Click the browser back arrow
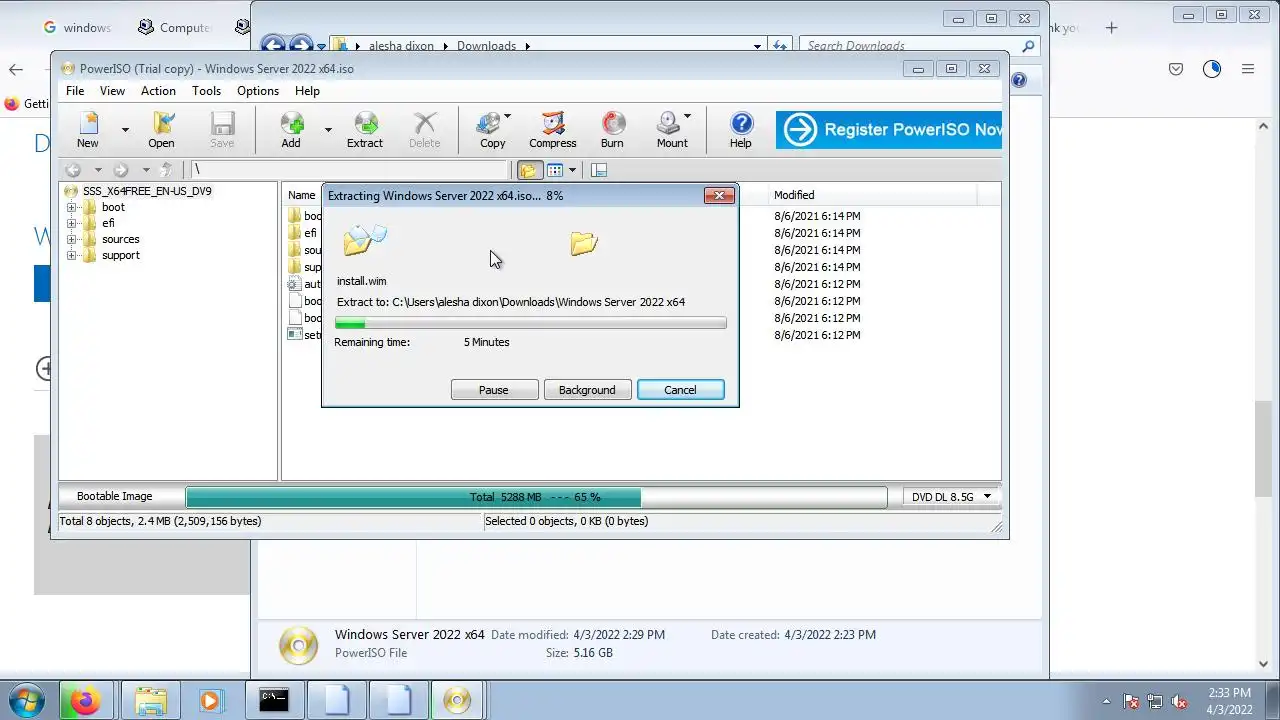Screen dimensions: 1280x720 tap(16, 69)
